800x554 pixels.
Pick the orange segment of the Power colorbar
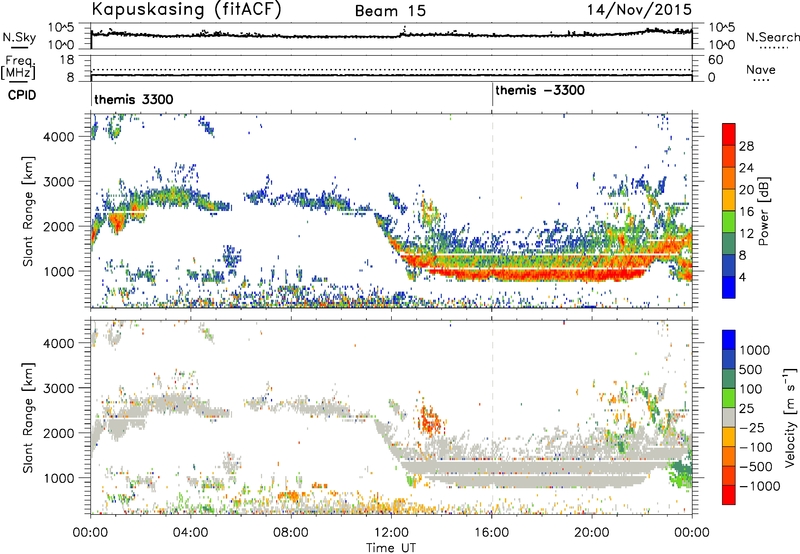[729, 178]
